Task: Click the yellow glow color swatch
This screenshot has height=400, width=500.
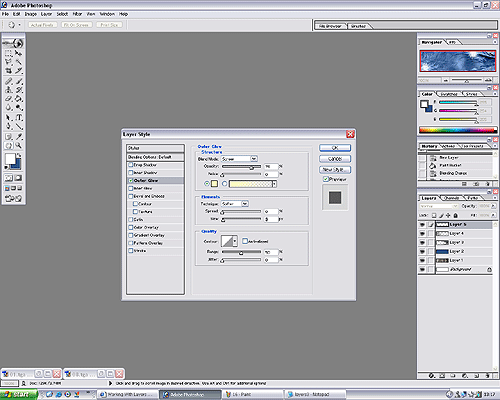Action: (x=214, y=184)
